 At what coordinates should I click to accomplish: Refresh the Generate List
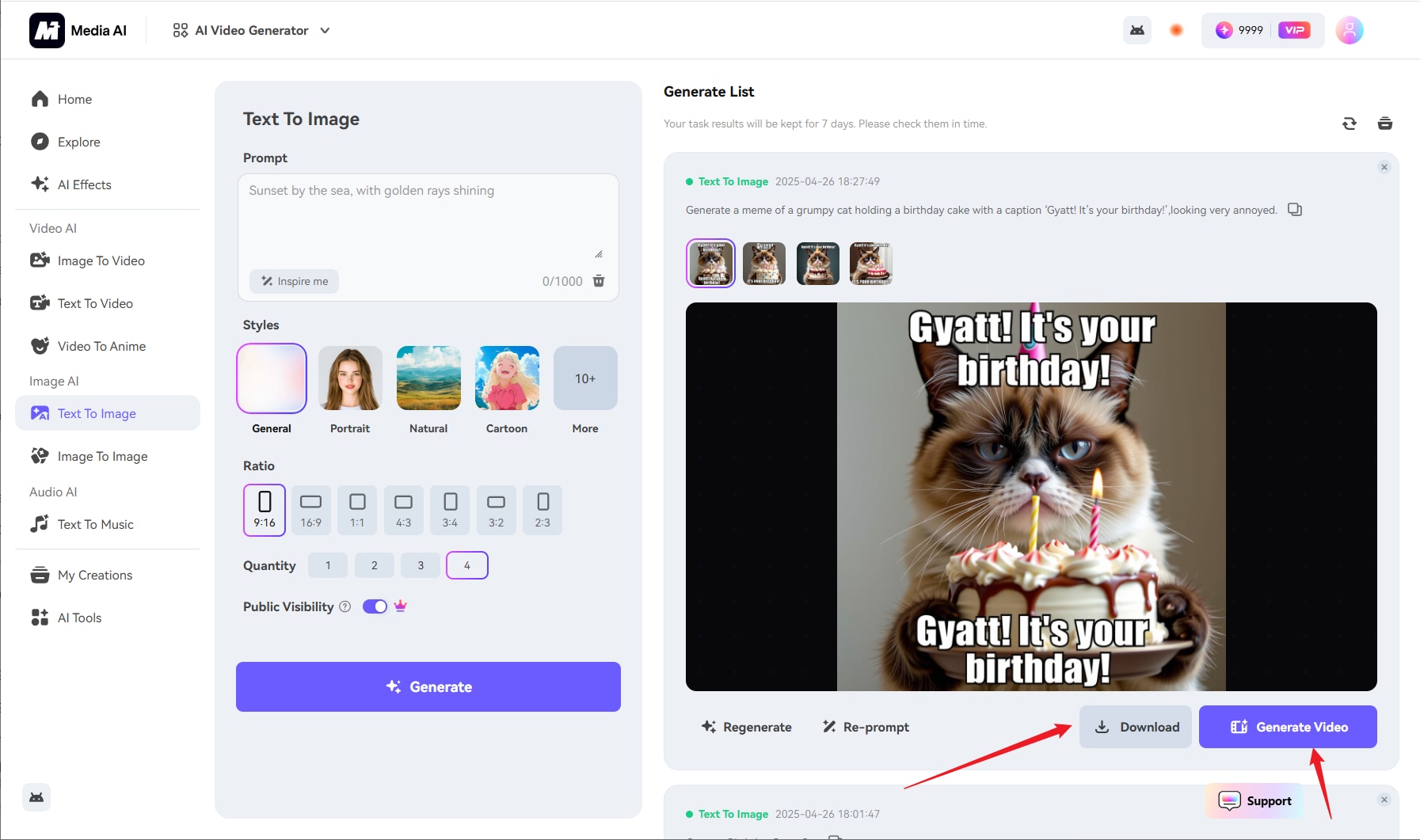1349,124
